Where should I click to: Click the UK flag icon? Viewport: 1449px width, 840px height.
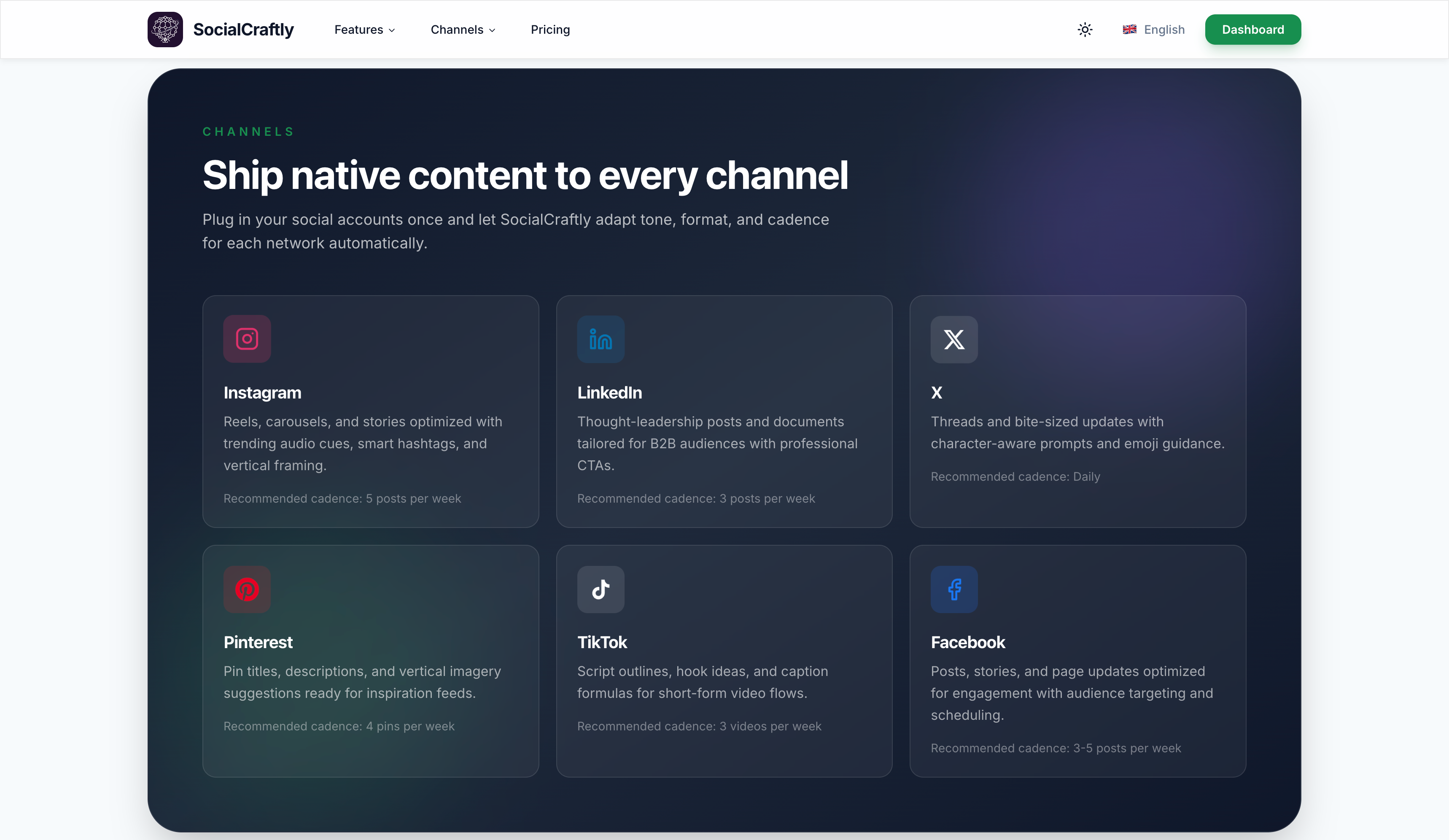[x=1129, y=30]
